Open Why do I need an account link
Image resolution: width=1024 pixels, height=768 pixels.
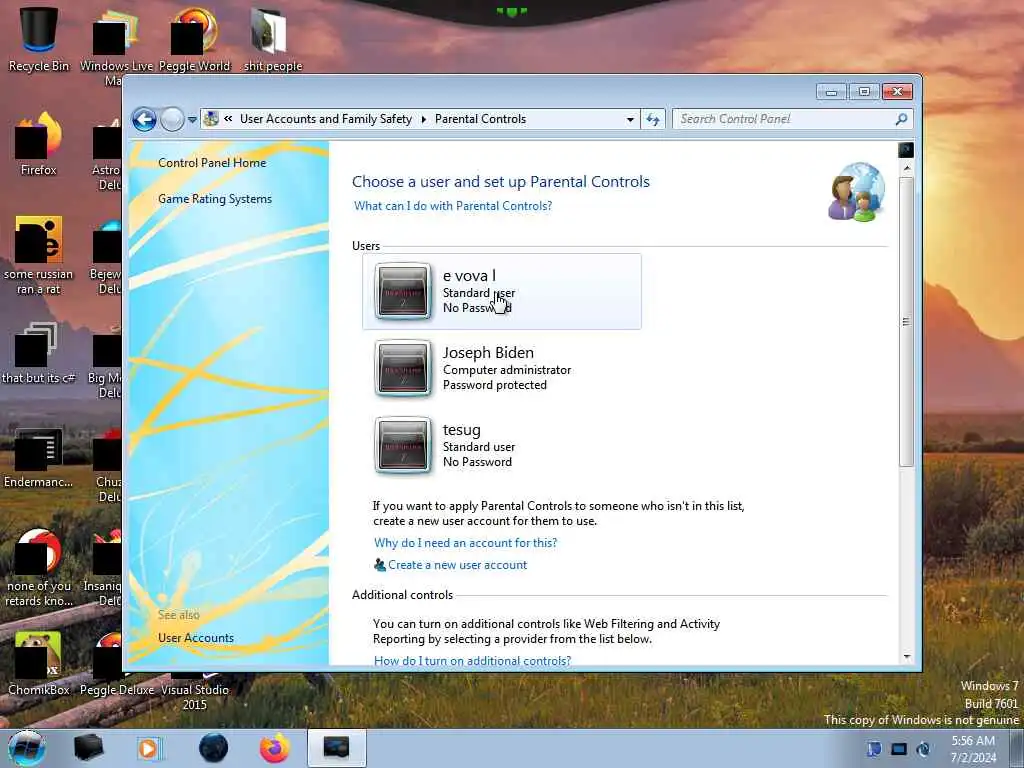click(465, 543)
